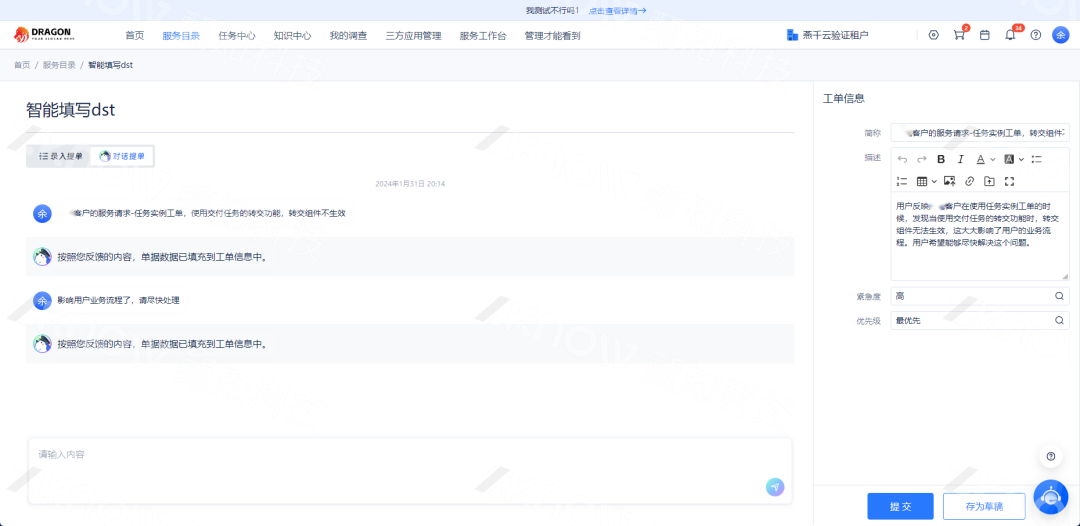Screen dimensions: 1080x526
Task: Expand the font color dropdown arrow
Action: [x=993, y=160]
